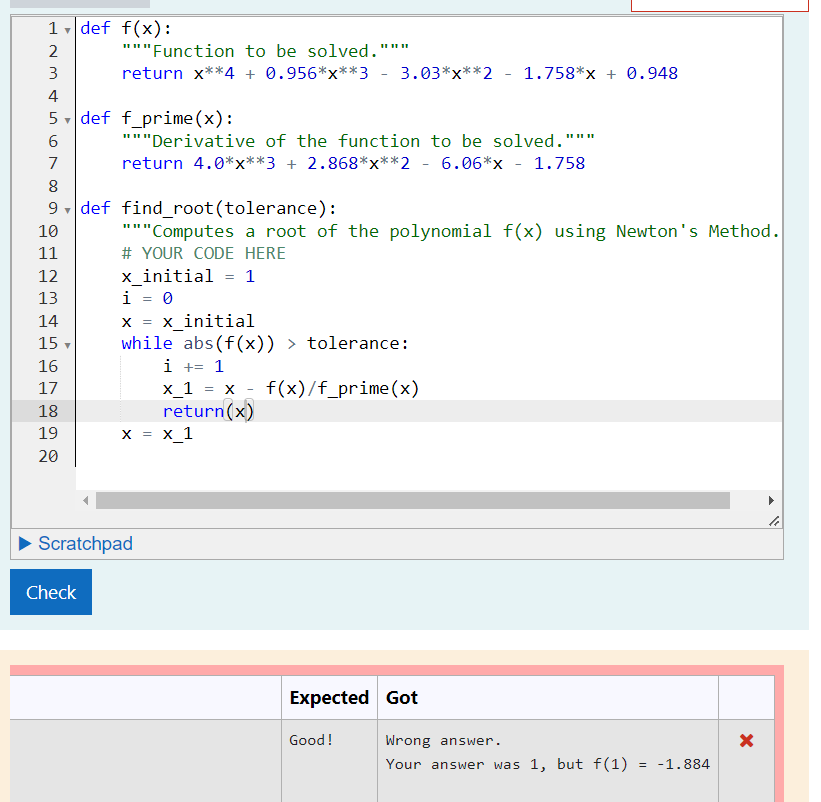The image size is (821, 802).
Task: Click the editor resize handle
Action: click(774, 521)
